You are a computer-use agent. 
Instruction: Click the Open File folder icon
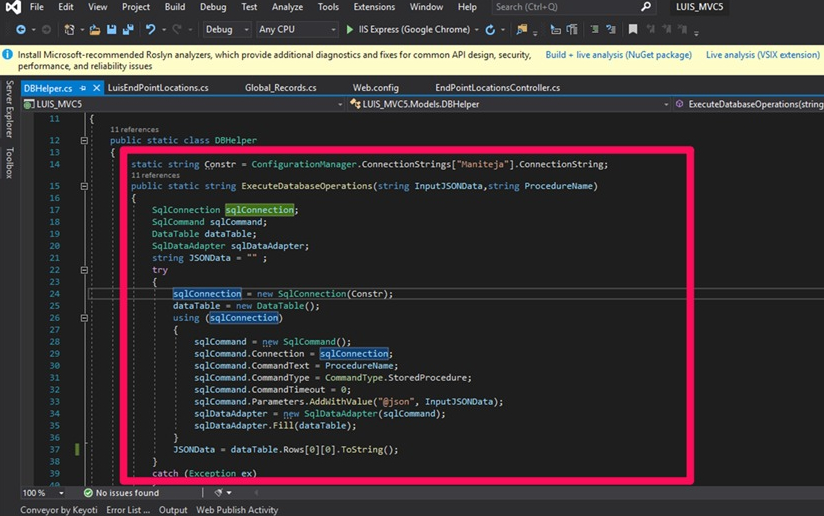coord(95,29)
